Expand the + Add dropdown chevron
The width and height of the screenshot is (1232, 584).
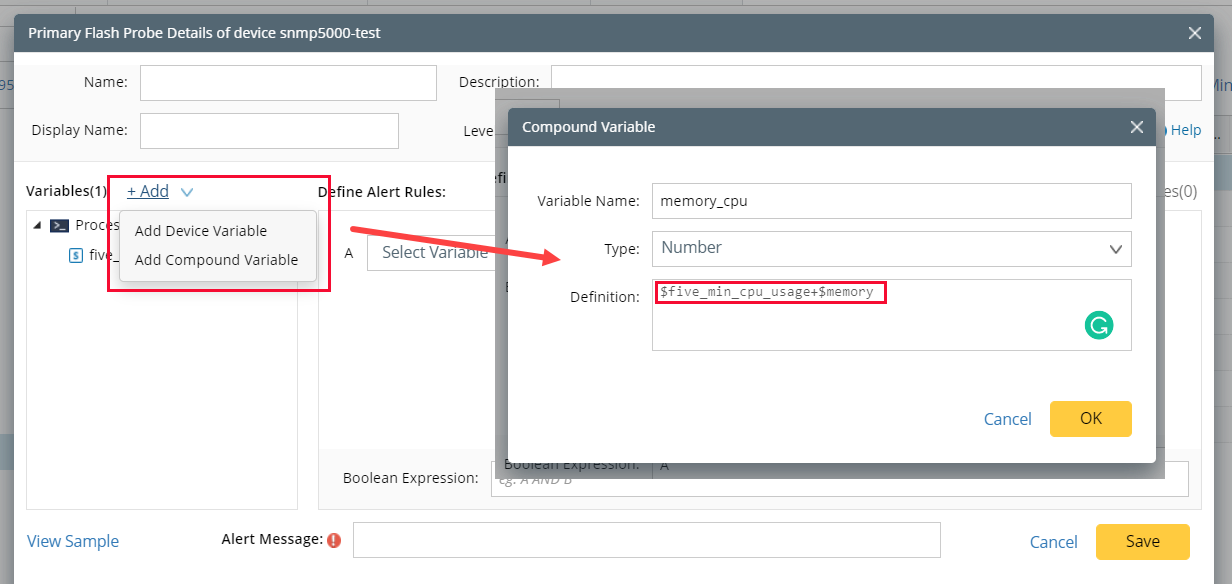click(x=186, y=191)
